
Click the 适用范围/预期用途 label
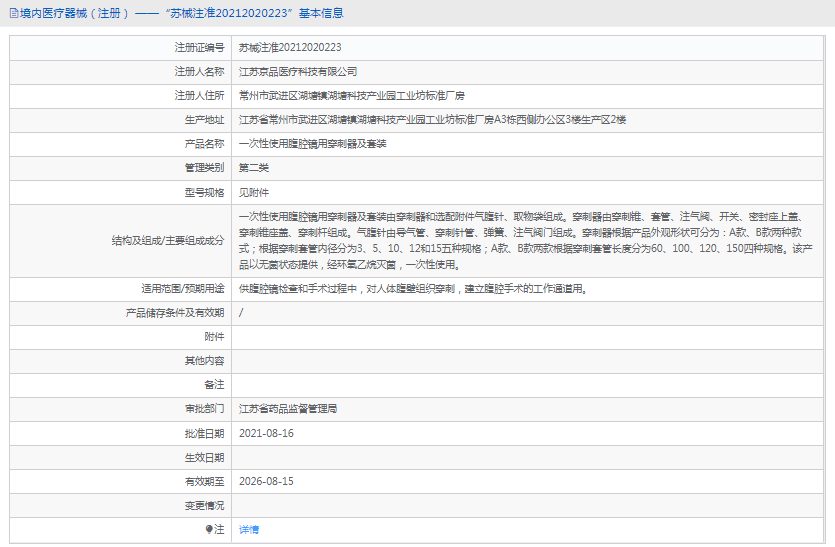pyautogui.click(x=183, y=289)
